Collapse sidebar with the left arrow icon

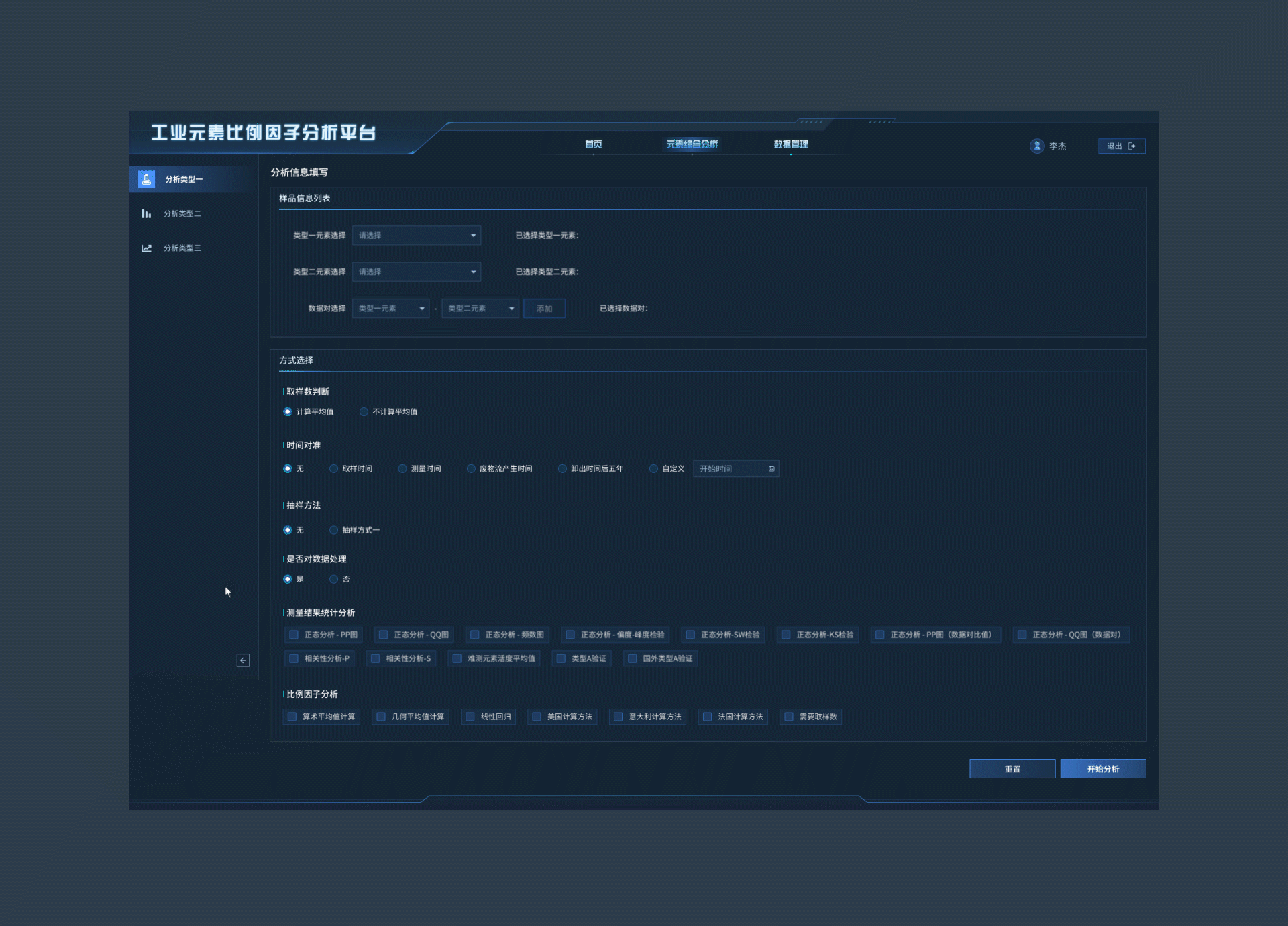click(x=243, y=660)
